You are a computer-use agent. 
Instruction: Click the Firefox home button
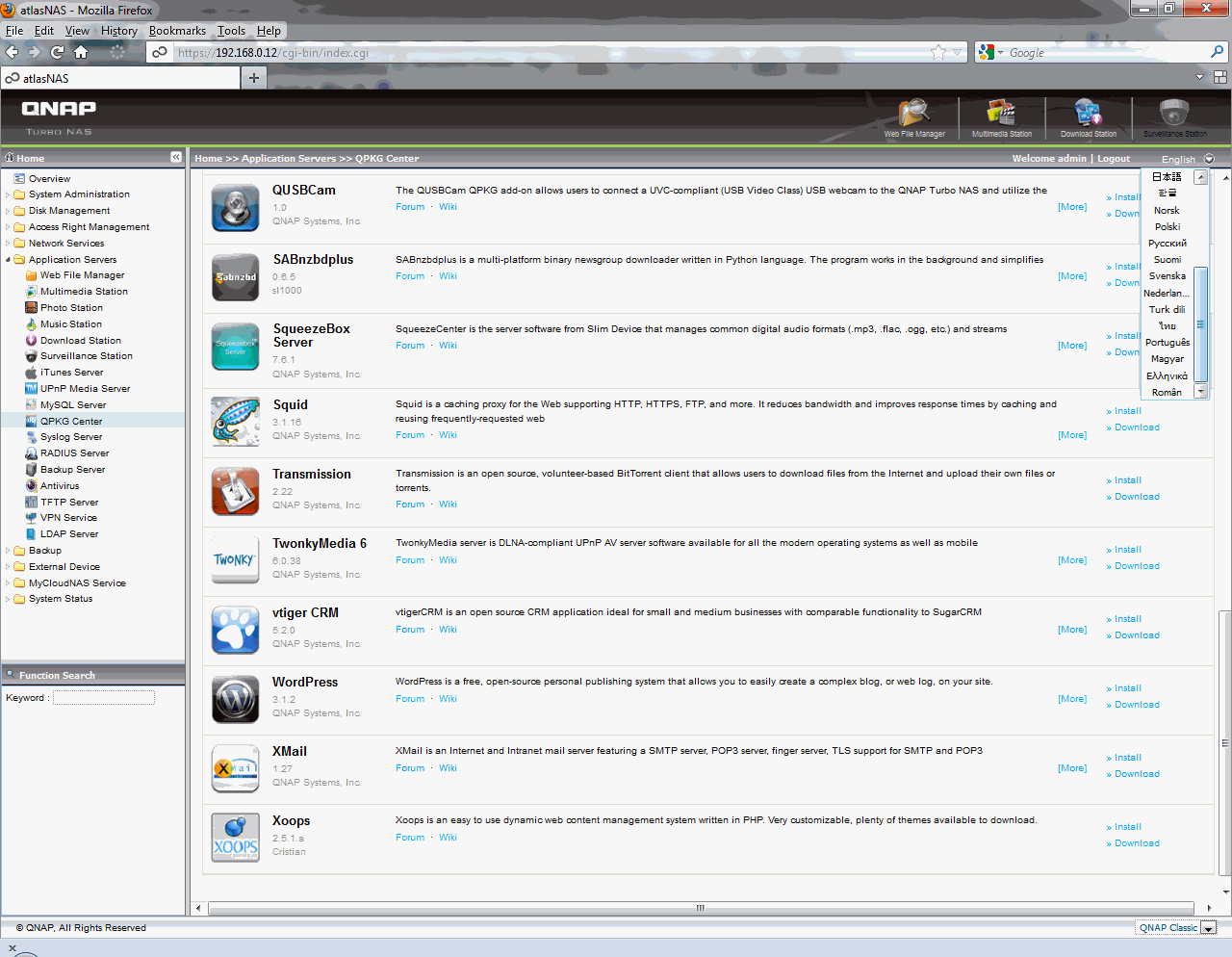81,52
